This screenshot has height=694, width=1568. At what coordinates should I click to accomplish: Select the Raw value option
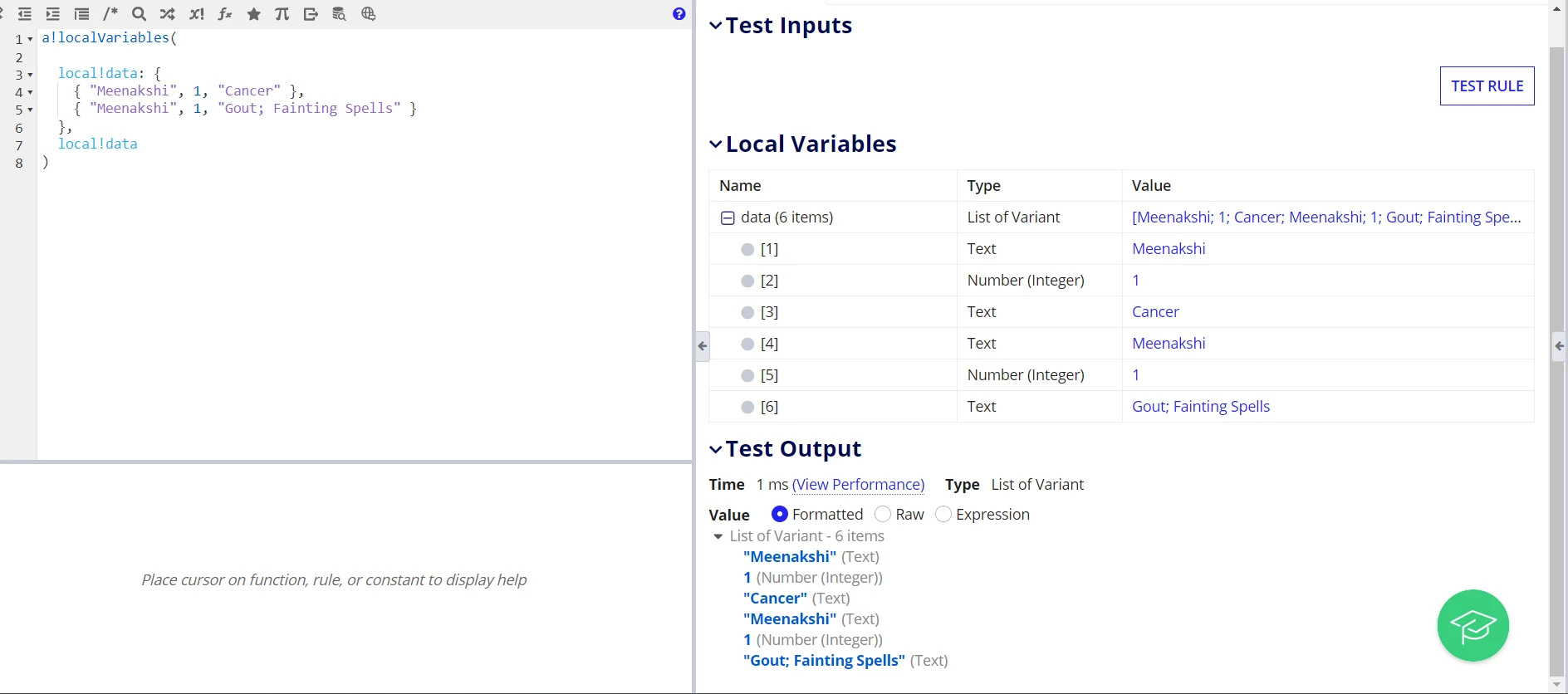pos(883,514)
